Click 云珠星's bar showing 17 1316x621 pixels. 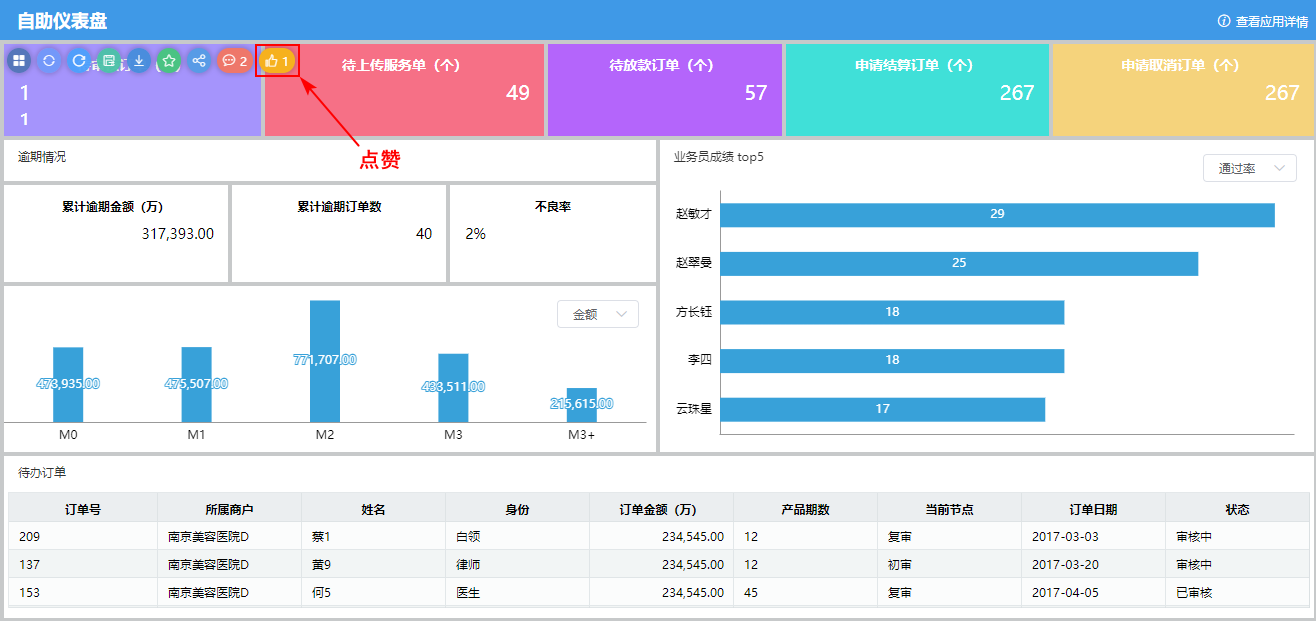coord(882,409)
